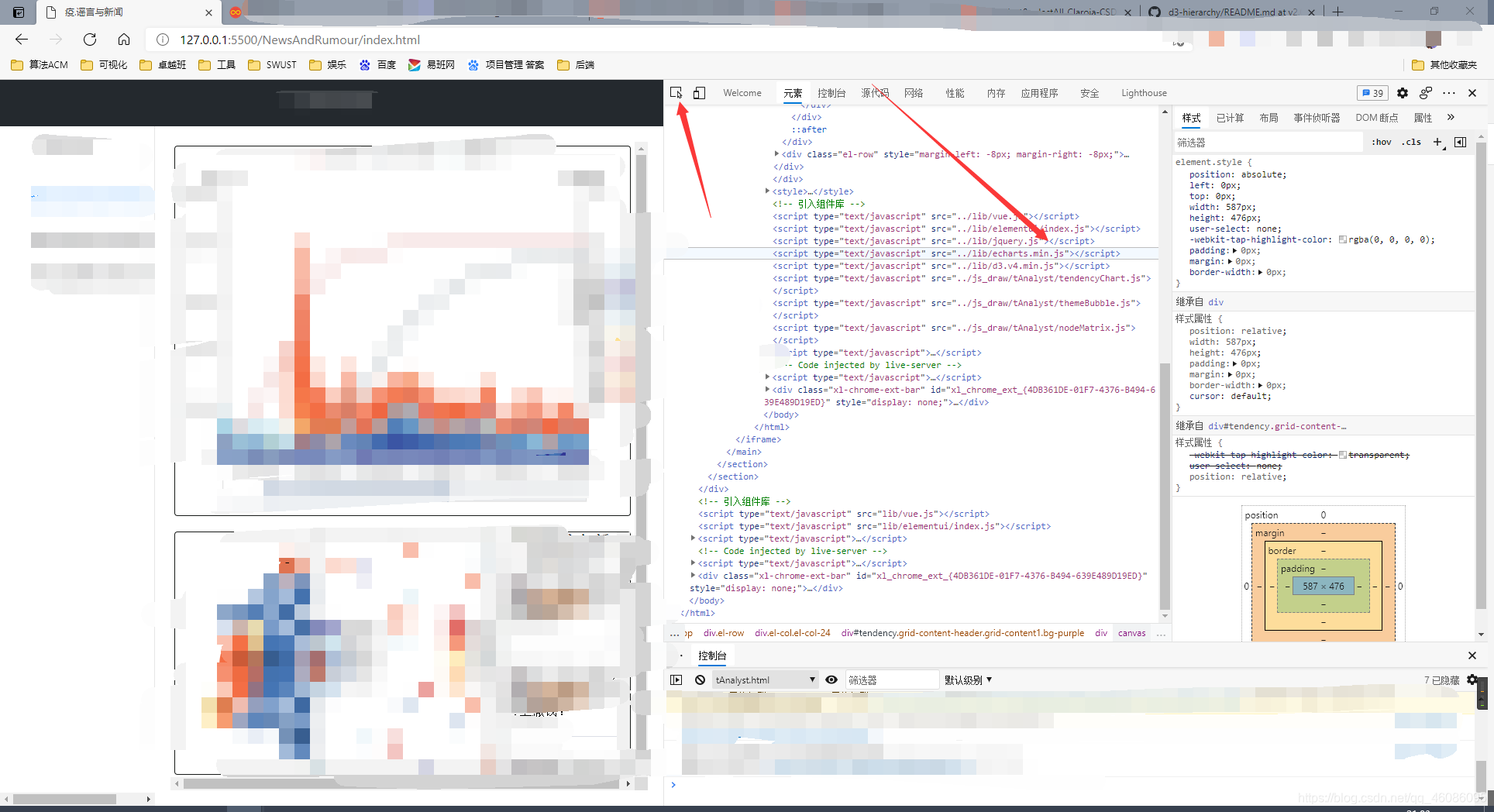
Task: Expand the border-width shorthand in element.style
Action: click(x=1261, y=273)
